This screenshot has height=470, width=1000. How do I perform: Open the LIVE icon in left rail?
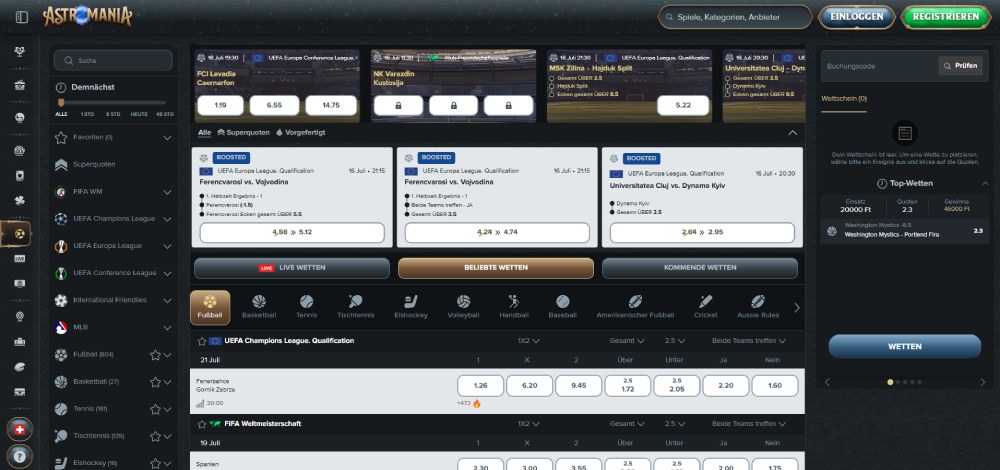(19, 258)
